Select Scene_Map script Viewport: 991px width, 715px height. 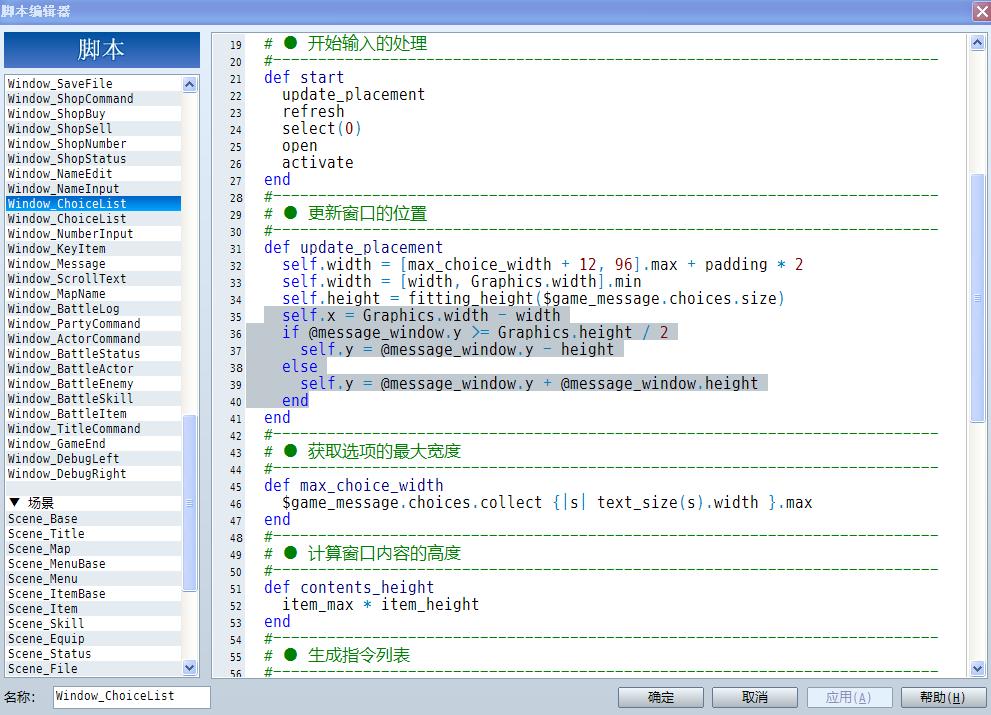(x=94, y=549)
